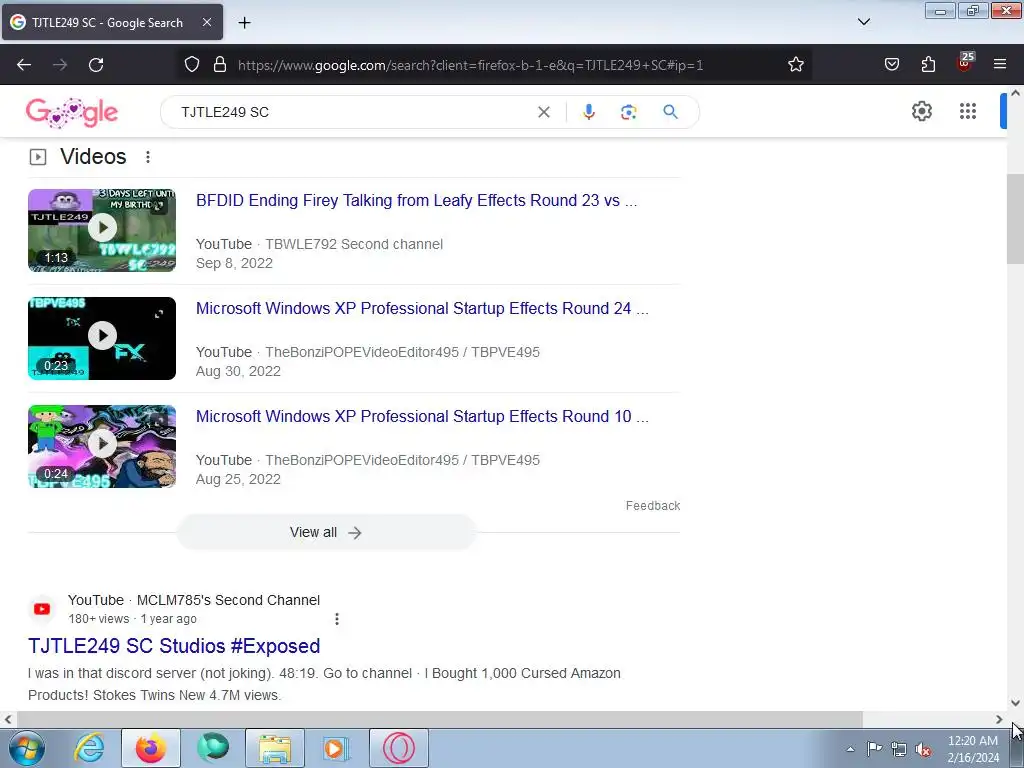The height and width of the screenshot is (768, 1024).
Task: Start voice search with microphone
Action: click(x=588, y=112)
